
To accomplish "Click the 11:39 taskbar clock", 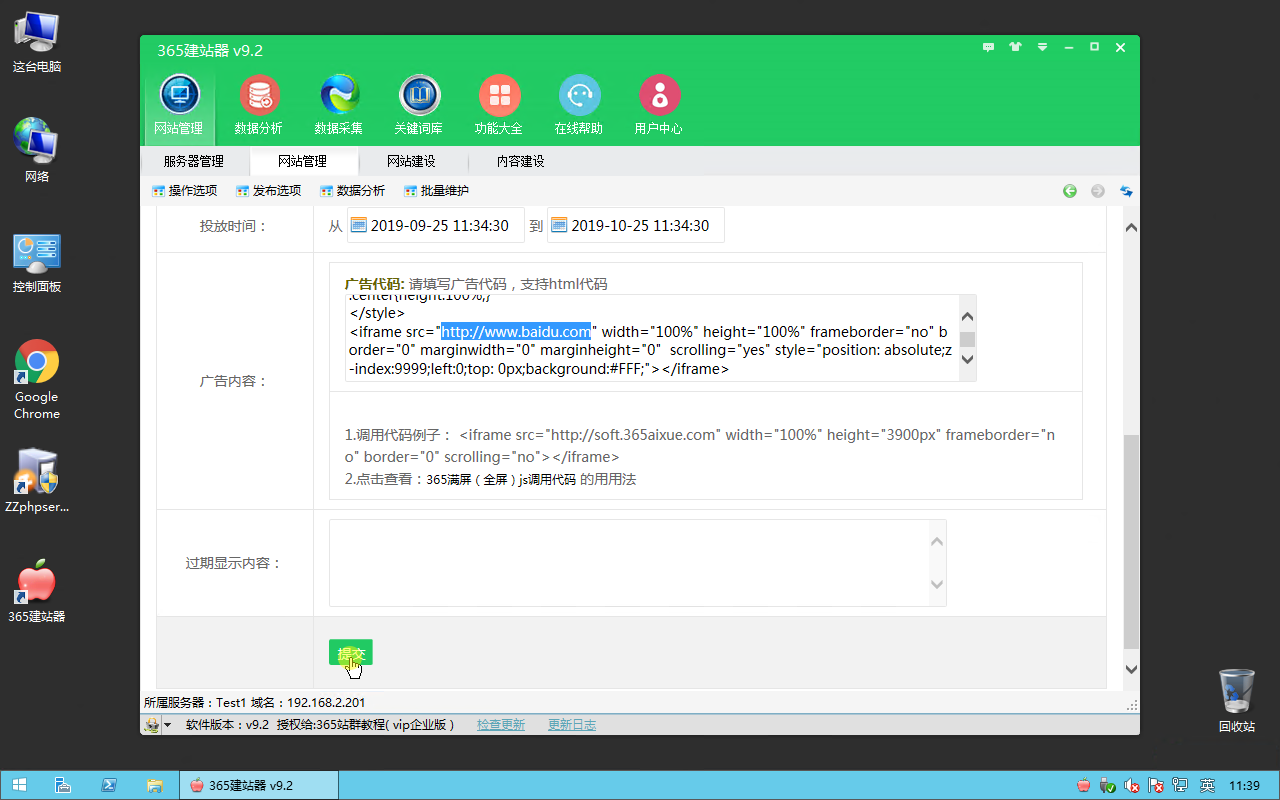I will tap(1244, 785).
